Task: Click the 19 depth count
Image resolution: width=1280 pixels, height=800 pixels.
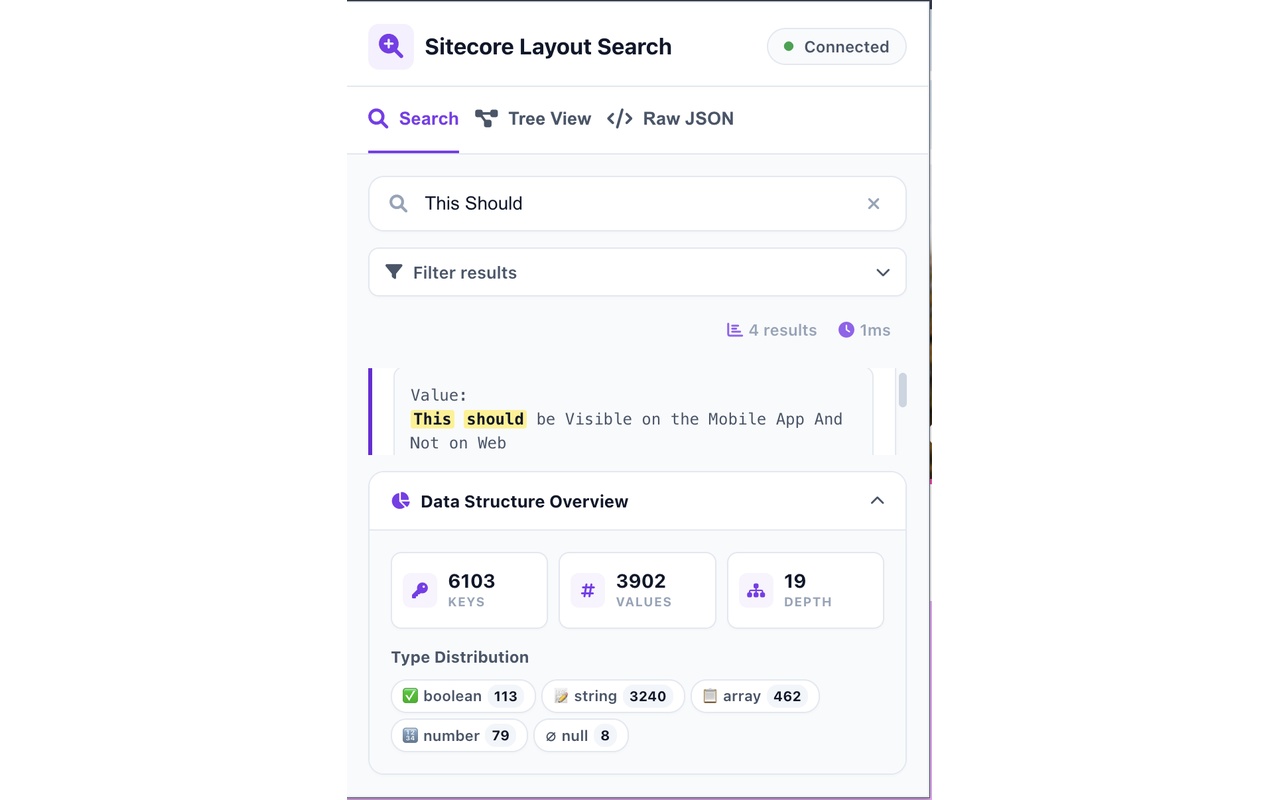Action: tap(795, 581)
